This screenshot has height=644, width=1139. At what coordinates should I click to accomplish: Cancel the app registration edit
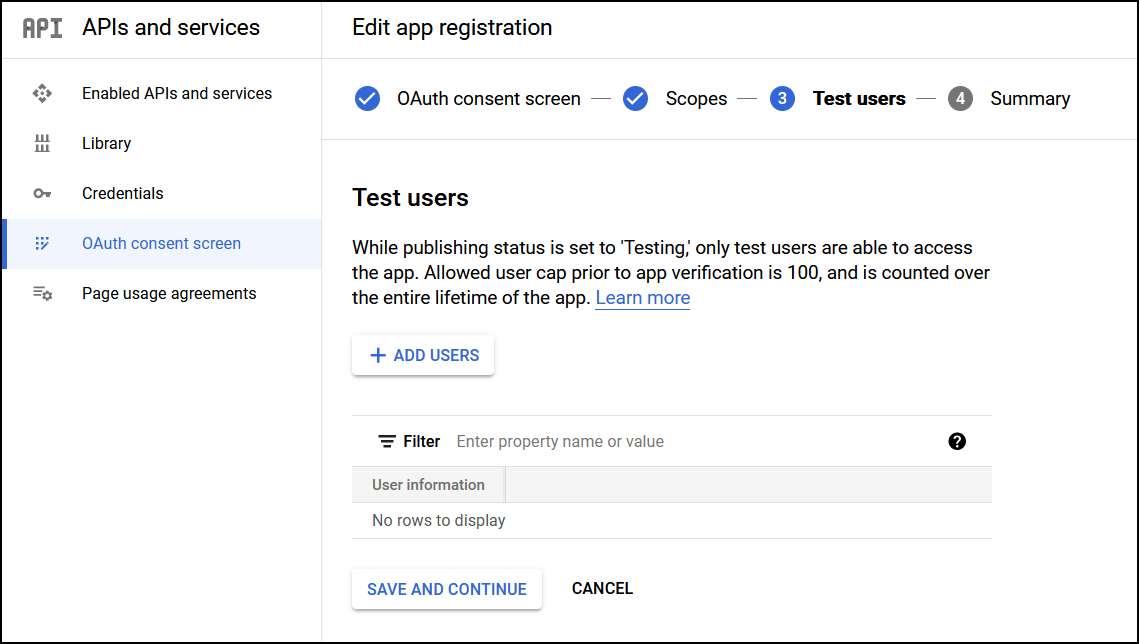pos(602,588)
